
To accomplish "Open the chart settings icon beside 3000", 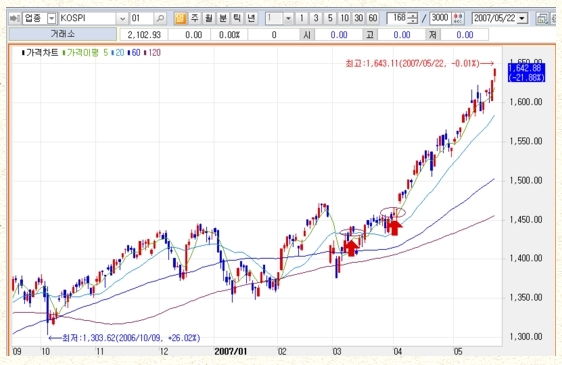I will point(458,18).
